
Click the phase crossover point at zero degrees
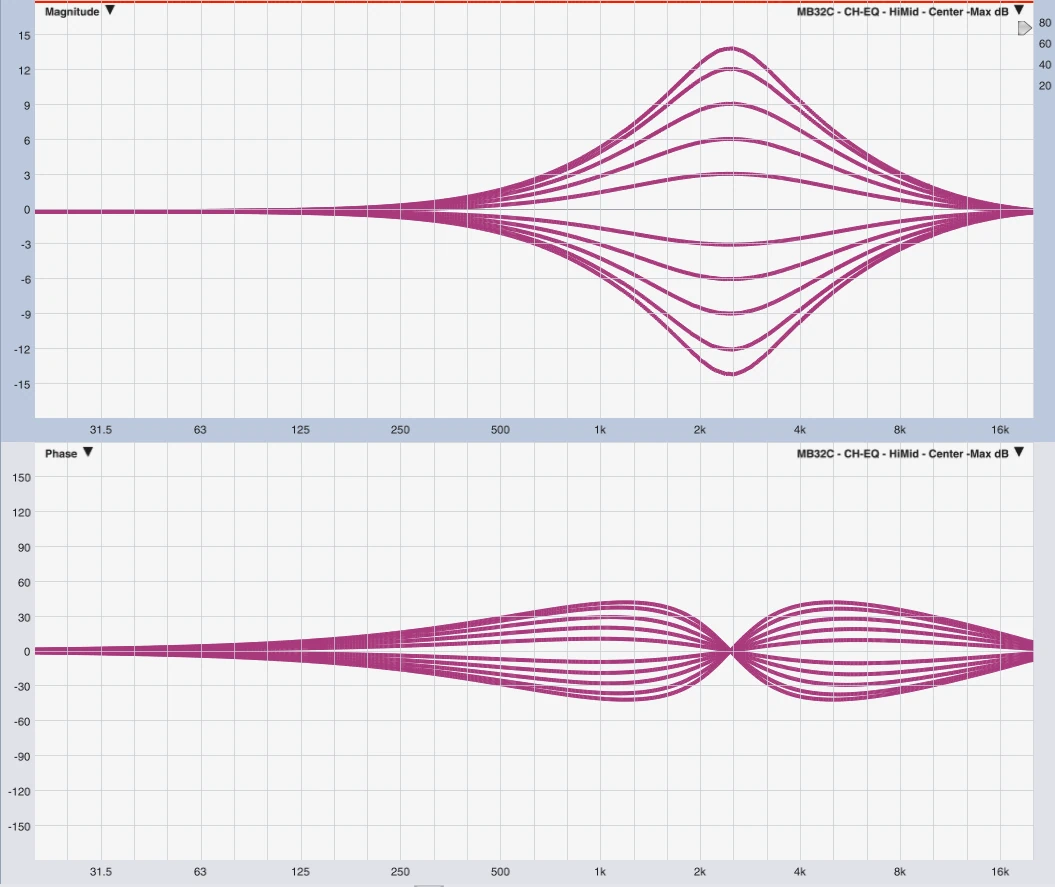732,651
